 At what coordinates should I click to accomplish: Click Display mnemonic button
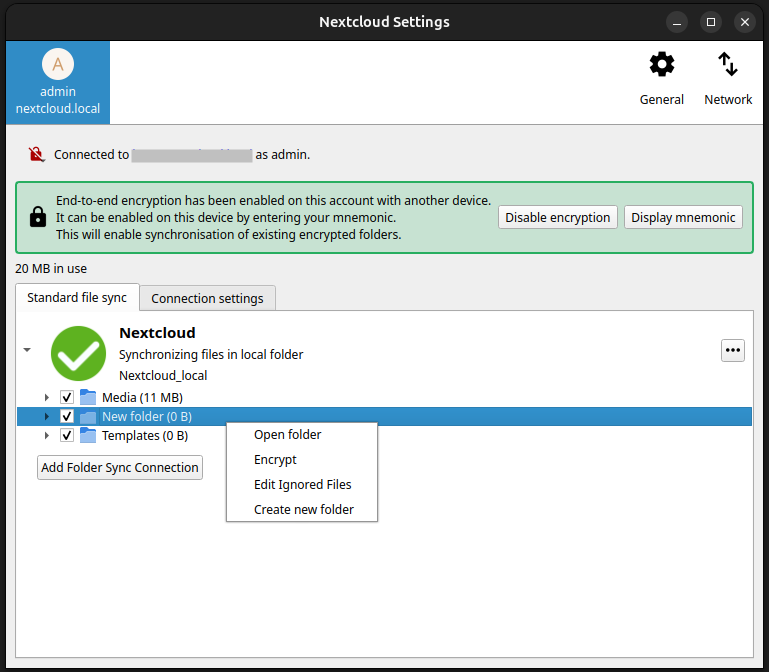[x=683, y=217]
